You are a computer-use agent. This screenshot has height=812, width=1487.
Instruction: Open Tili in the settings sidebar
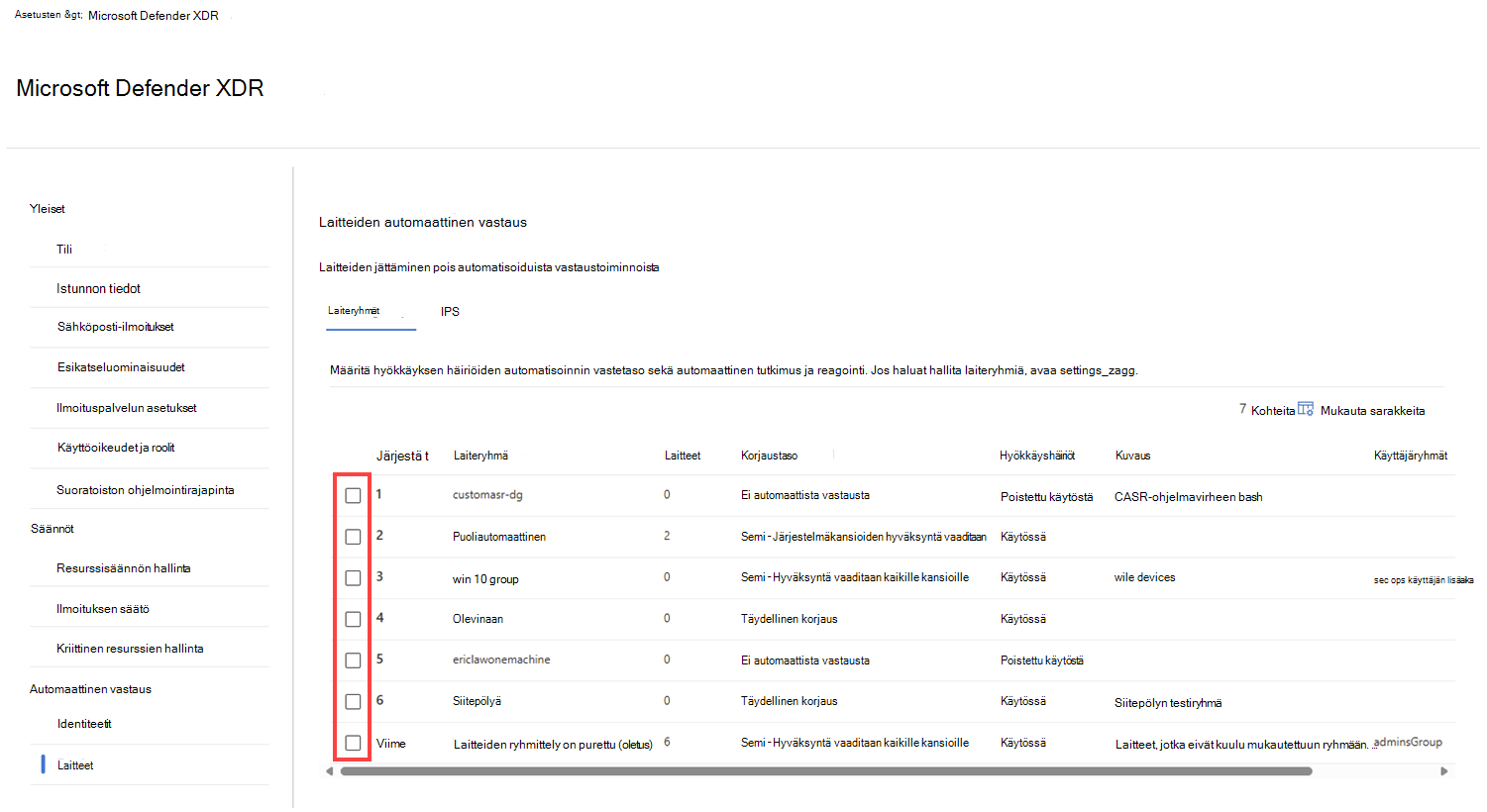click(64, 250)
